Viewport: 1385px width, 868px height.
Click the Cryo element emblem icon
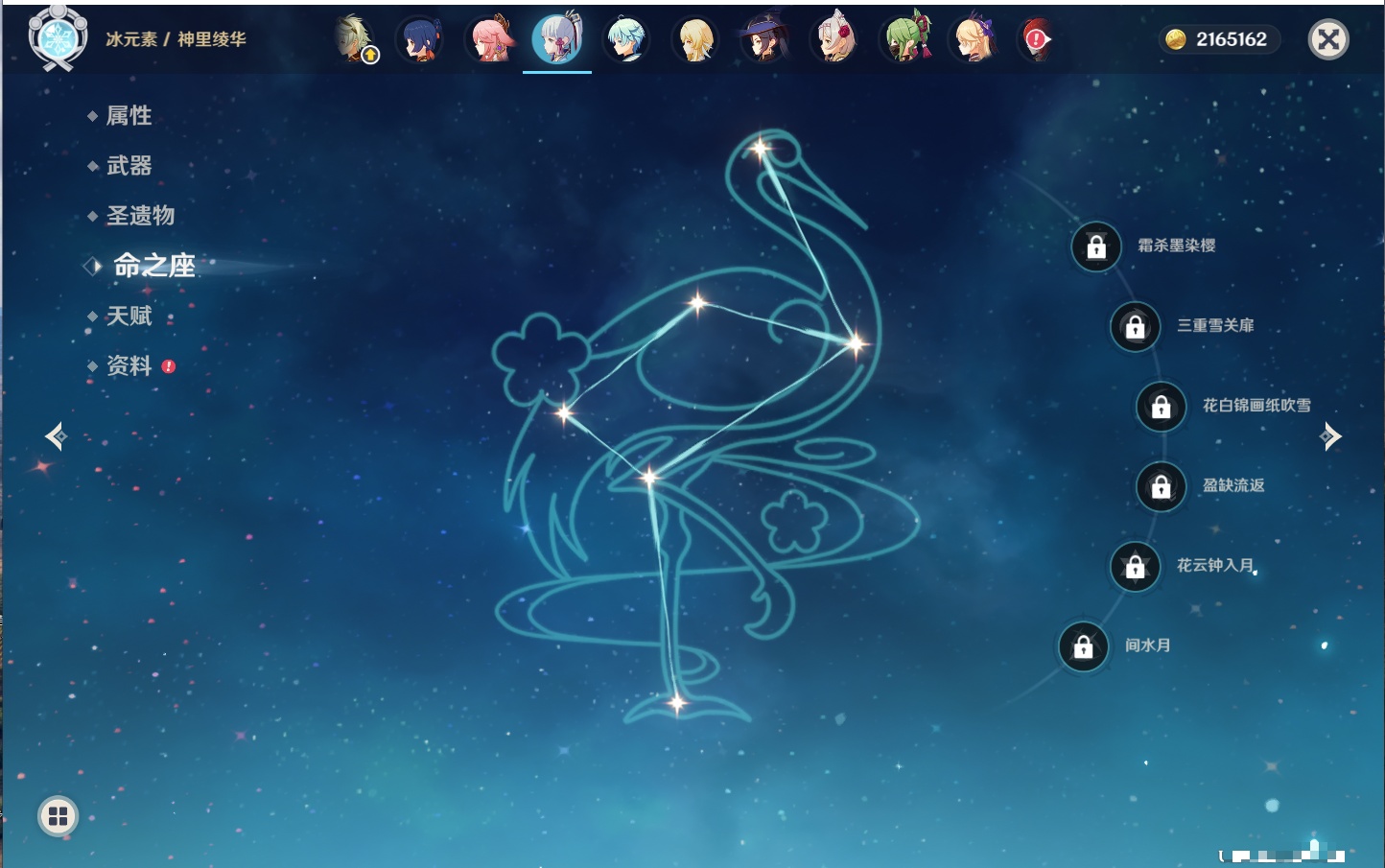pos(58,38)
